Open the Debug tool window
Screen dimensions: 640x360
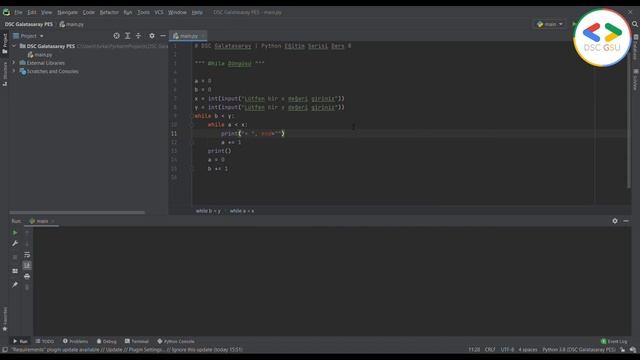tap(107, 341)
